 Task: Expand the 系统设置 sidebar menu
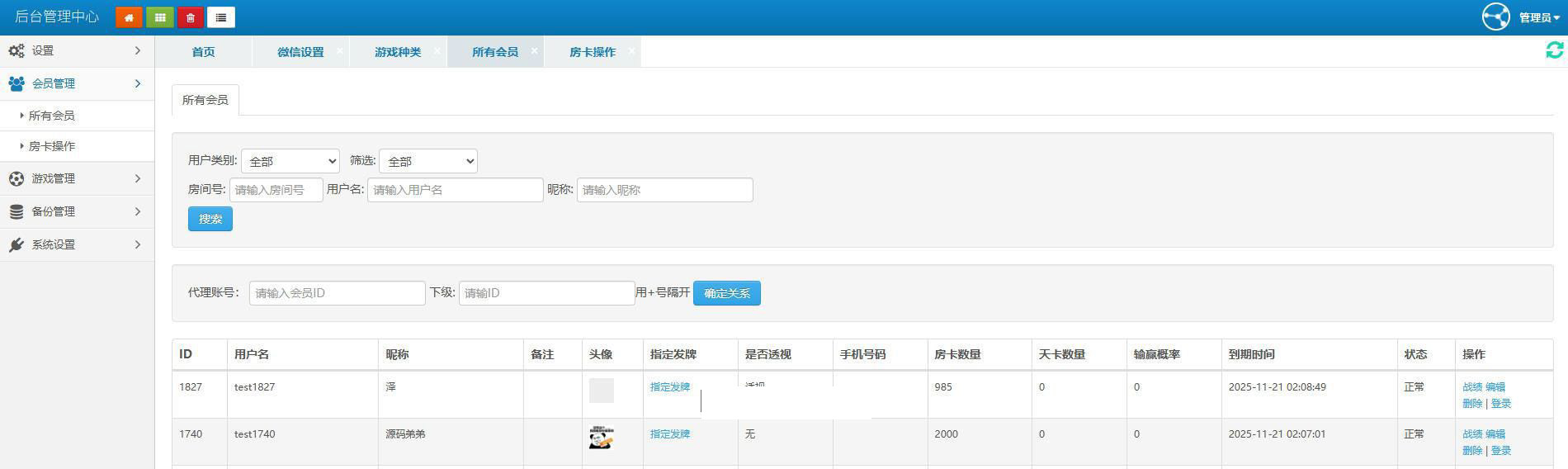[x=77, y=244]
